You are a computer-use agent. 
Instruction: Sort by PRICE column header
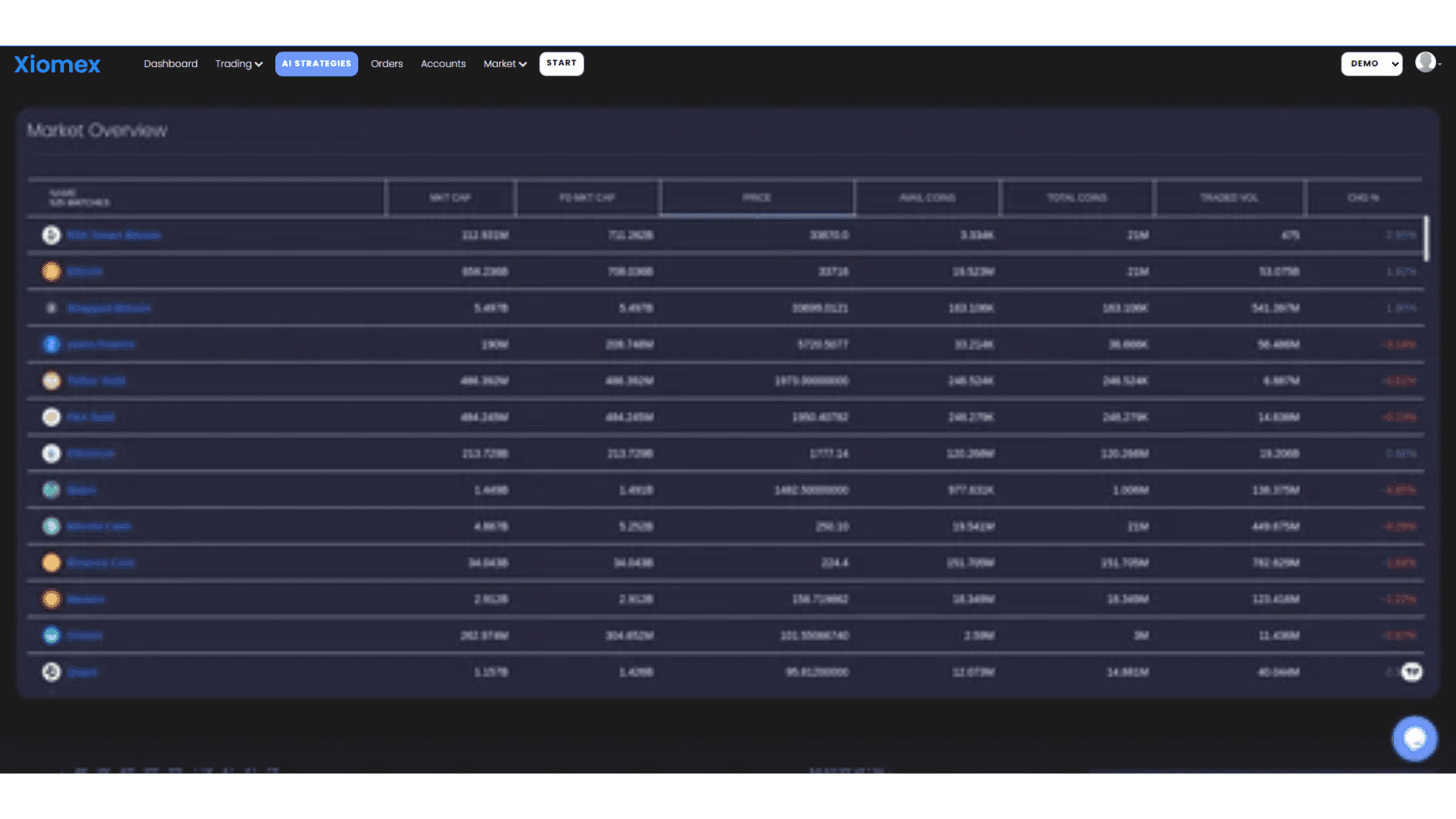coord(756,197)
